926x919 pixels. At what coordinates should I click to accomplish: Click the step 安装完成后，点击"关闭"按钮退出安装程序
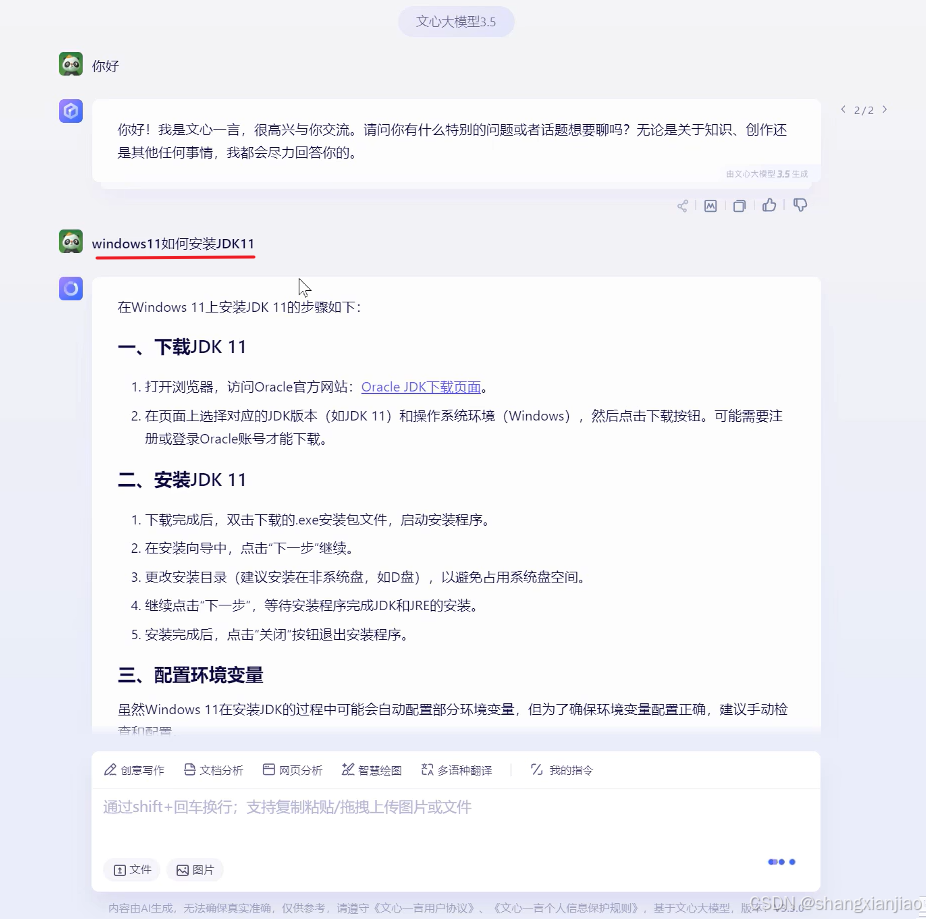[269, 634]
